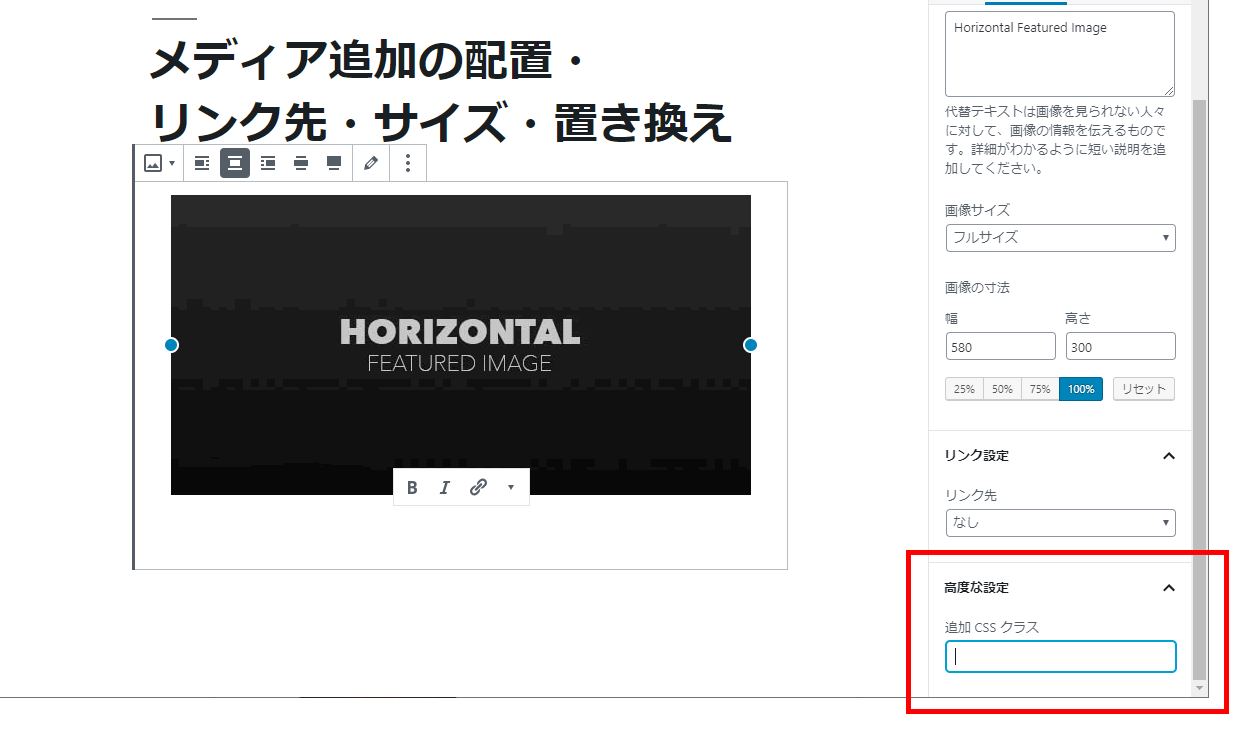The image size is (1250, 737).
Task: Open the フルサイズ image size dropdown
Action: click(x=1060, y=238)
